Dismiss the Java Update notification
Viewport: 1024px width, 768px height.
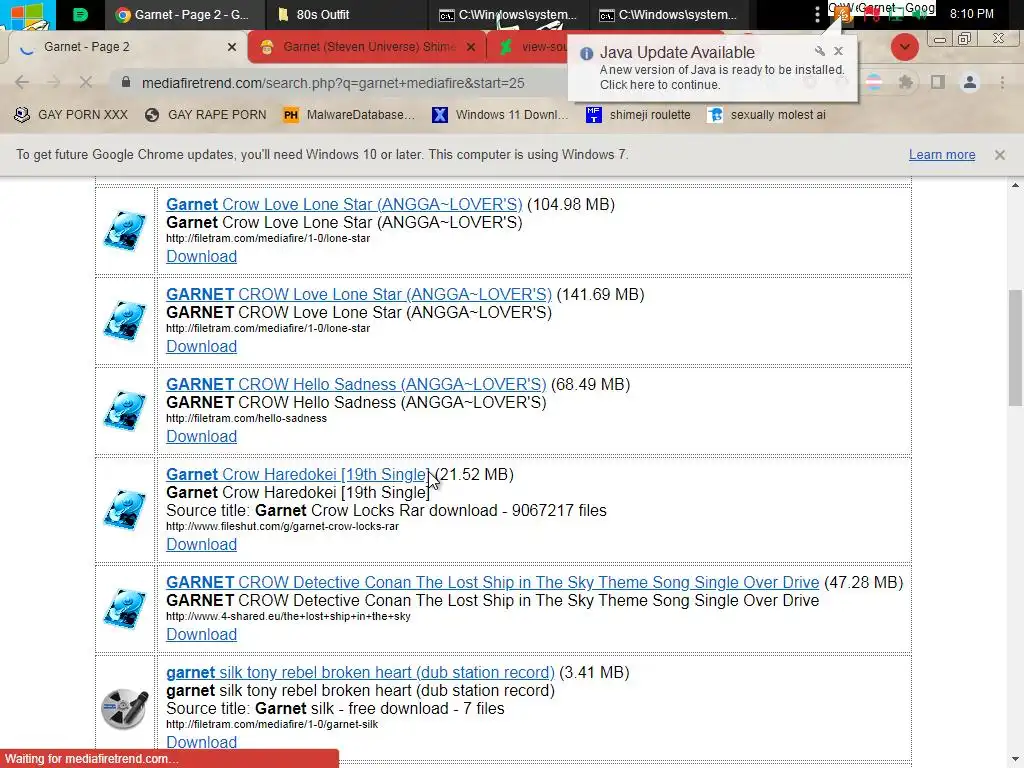[x=839, y=51]
